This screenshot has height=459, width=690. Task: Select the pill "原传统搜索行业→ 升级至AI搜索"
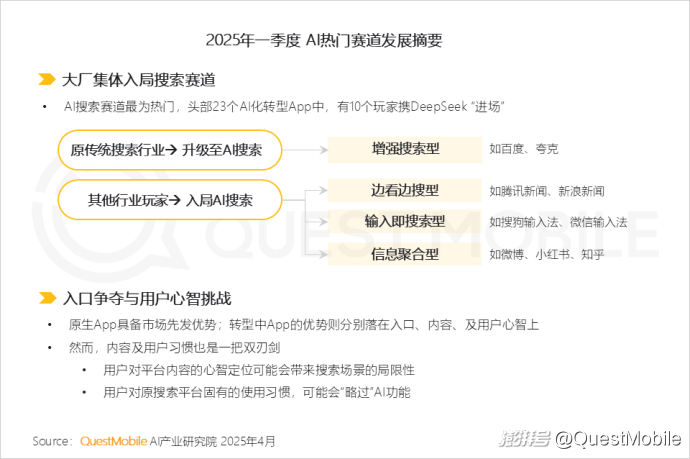click(x=170, y=150)
